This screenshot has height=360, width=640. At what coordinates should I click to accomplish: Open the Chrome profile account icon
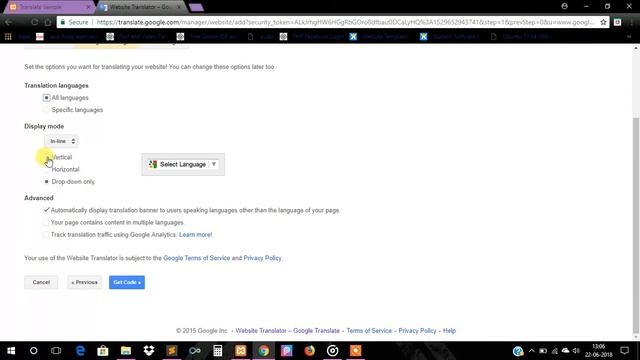564,7
